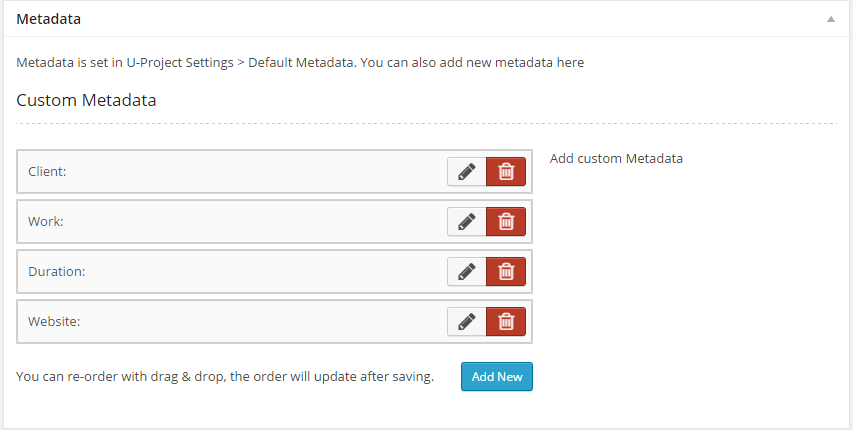853x430 pixels.
Task: Click the Duration row label
Action: click(56, 271)
